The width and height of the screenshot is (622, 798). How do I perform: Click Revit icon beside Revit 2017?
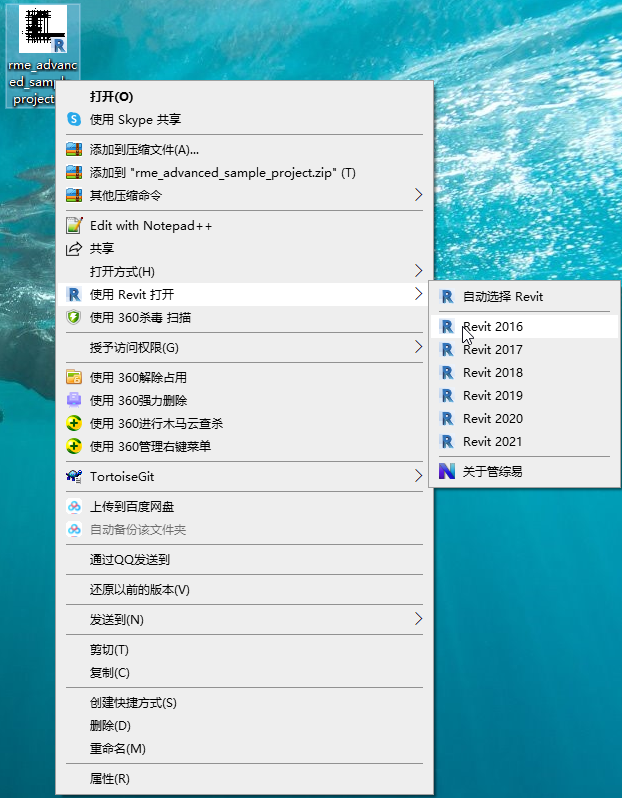(447, 349)
